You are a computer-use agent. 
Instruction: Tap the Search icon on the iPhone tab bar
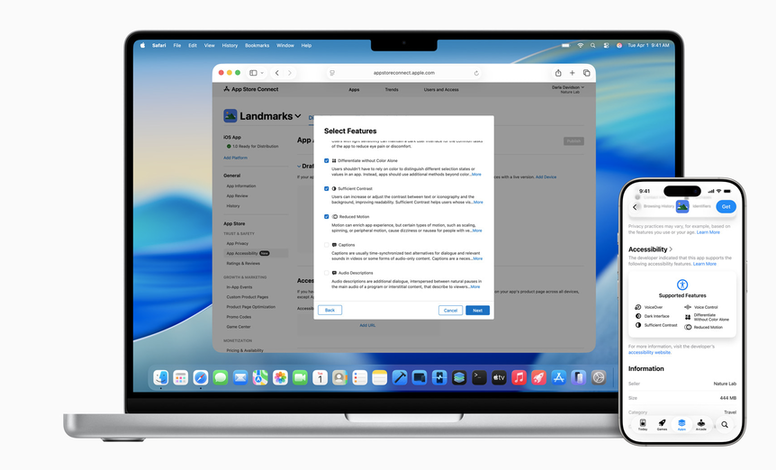[725, 424]
